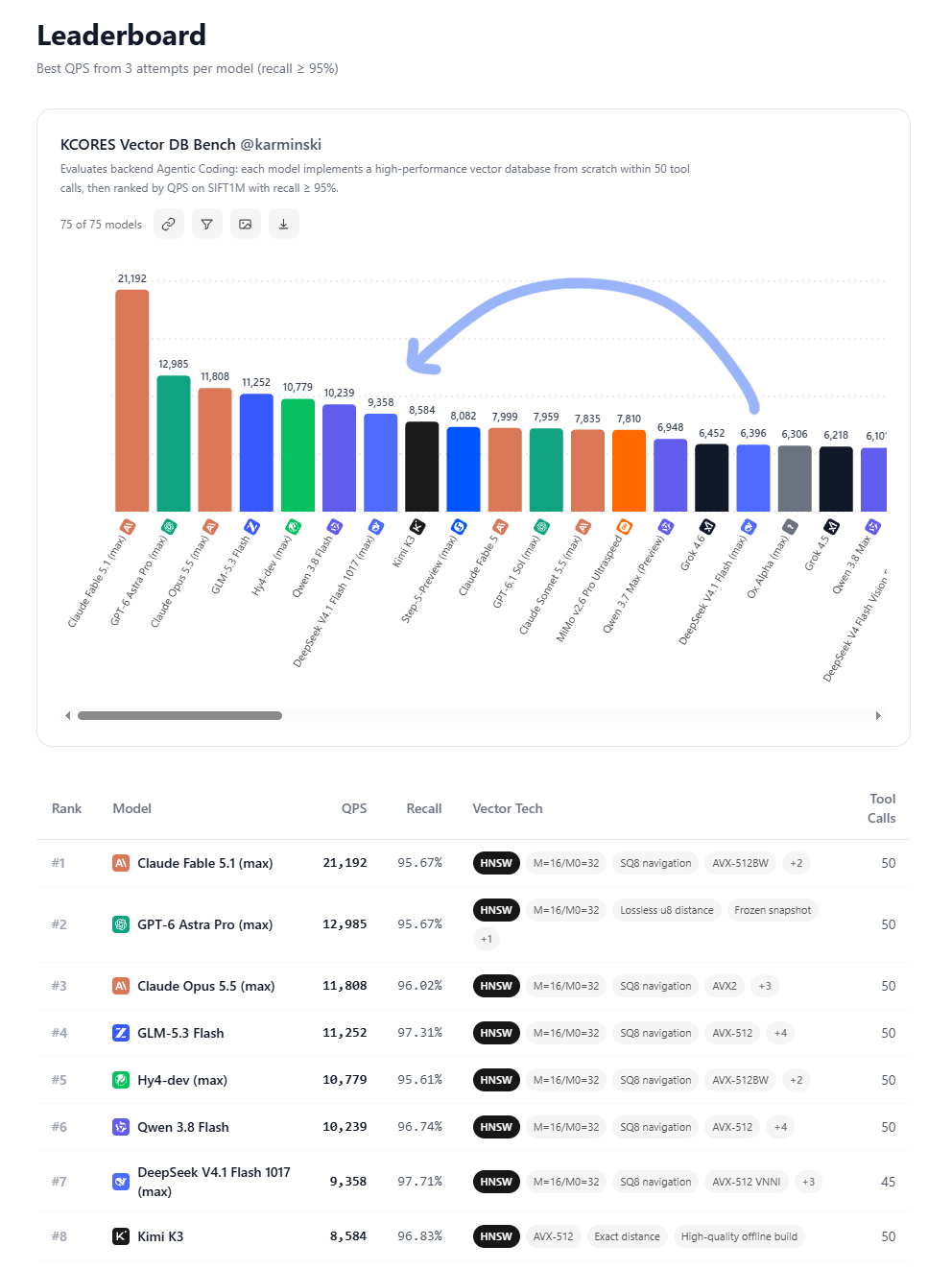952x1270 pixels.
Task: Expand the +4 tags in GLM-5.3 Flash row
Action: (x=780, y=1033)
